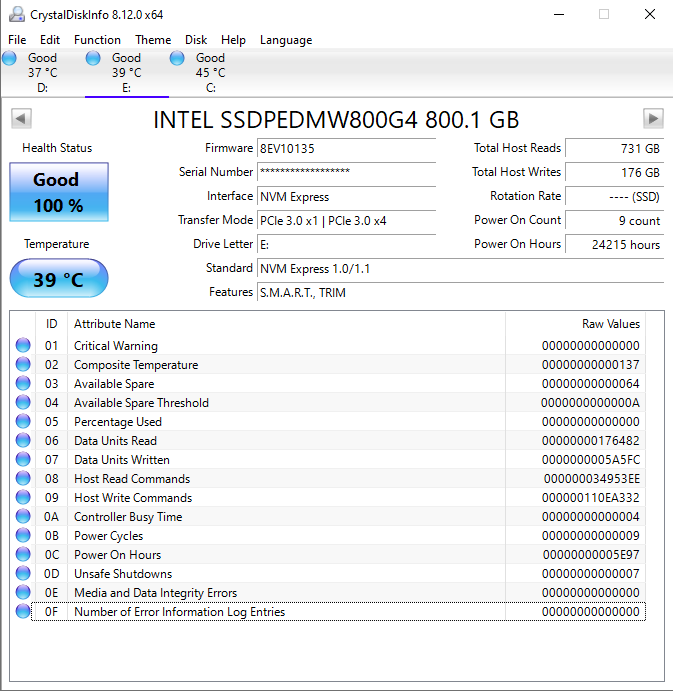Image resolution: width=673 pixels, height=691 pixels.
Task: Click status orb beside Unsafe Shutdowns
Action: tap(23, 574)
